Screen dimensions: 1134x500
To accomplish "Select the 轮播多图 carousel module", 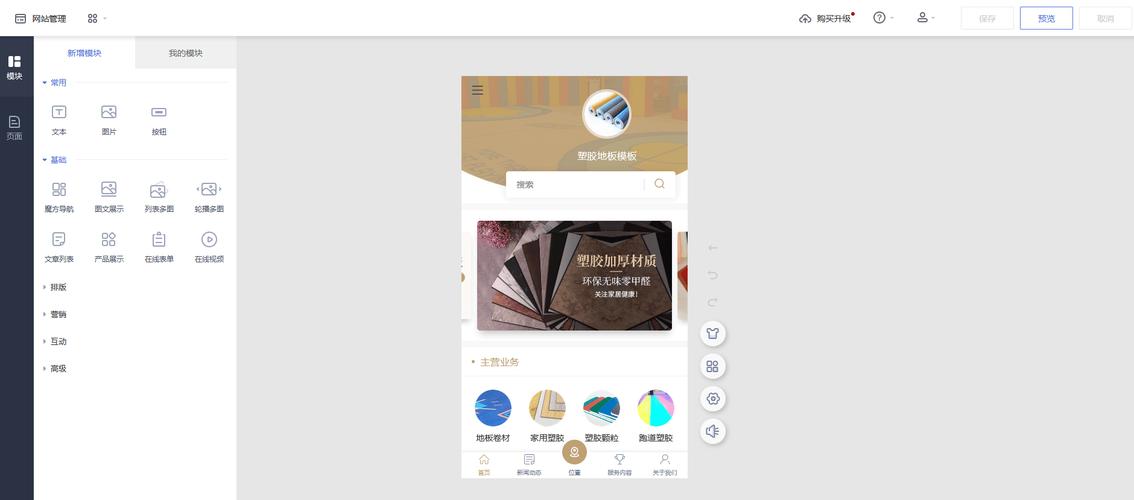I will pyautogui.click(x=209, y=198).
